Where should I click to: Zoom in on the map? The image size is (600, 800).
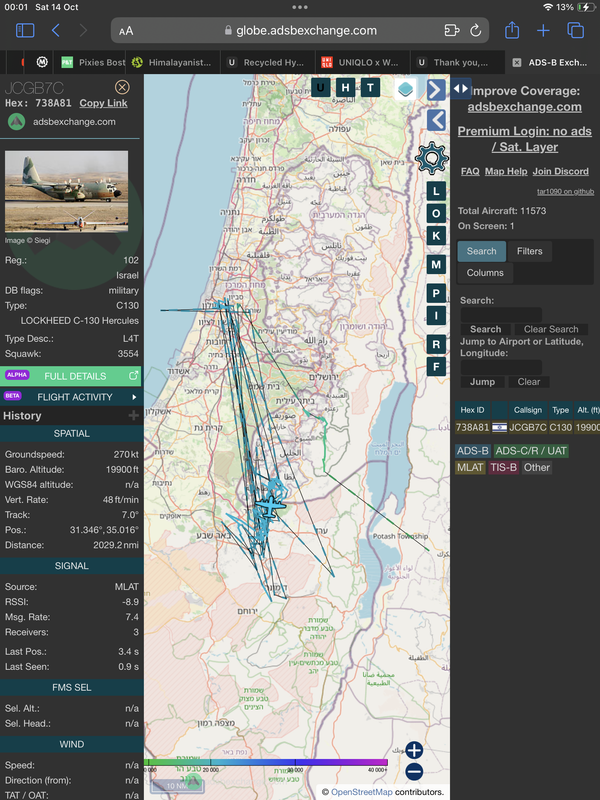coord(414,751)
